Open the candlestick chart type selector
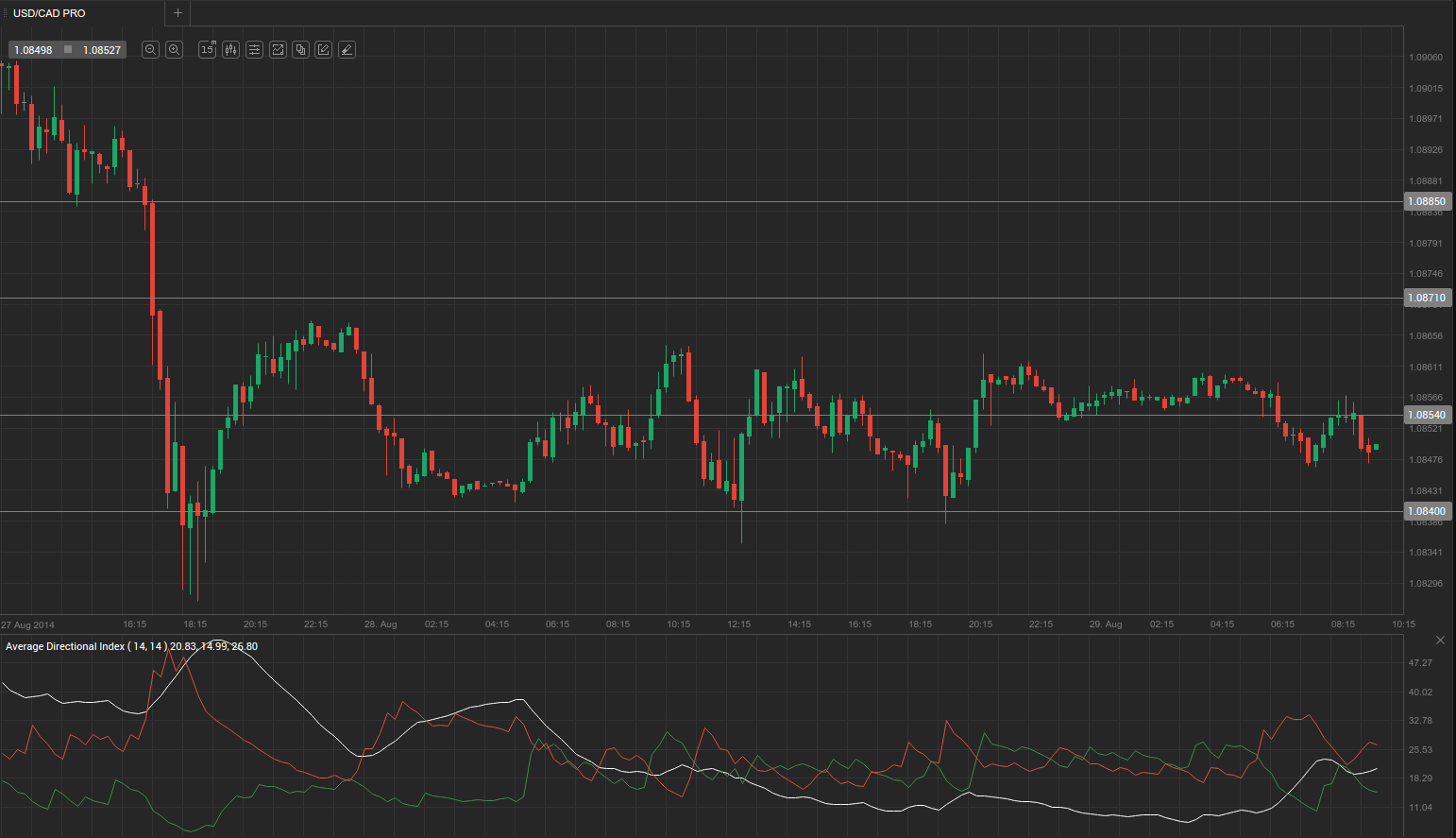The height and width of the screenshot is (838, 1456). pyautogui.click(x=231, y=50)
